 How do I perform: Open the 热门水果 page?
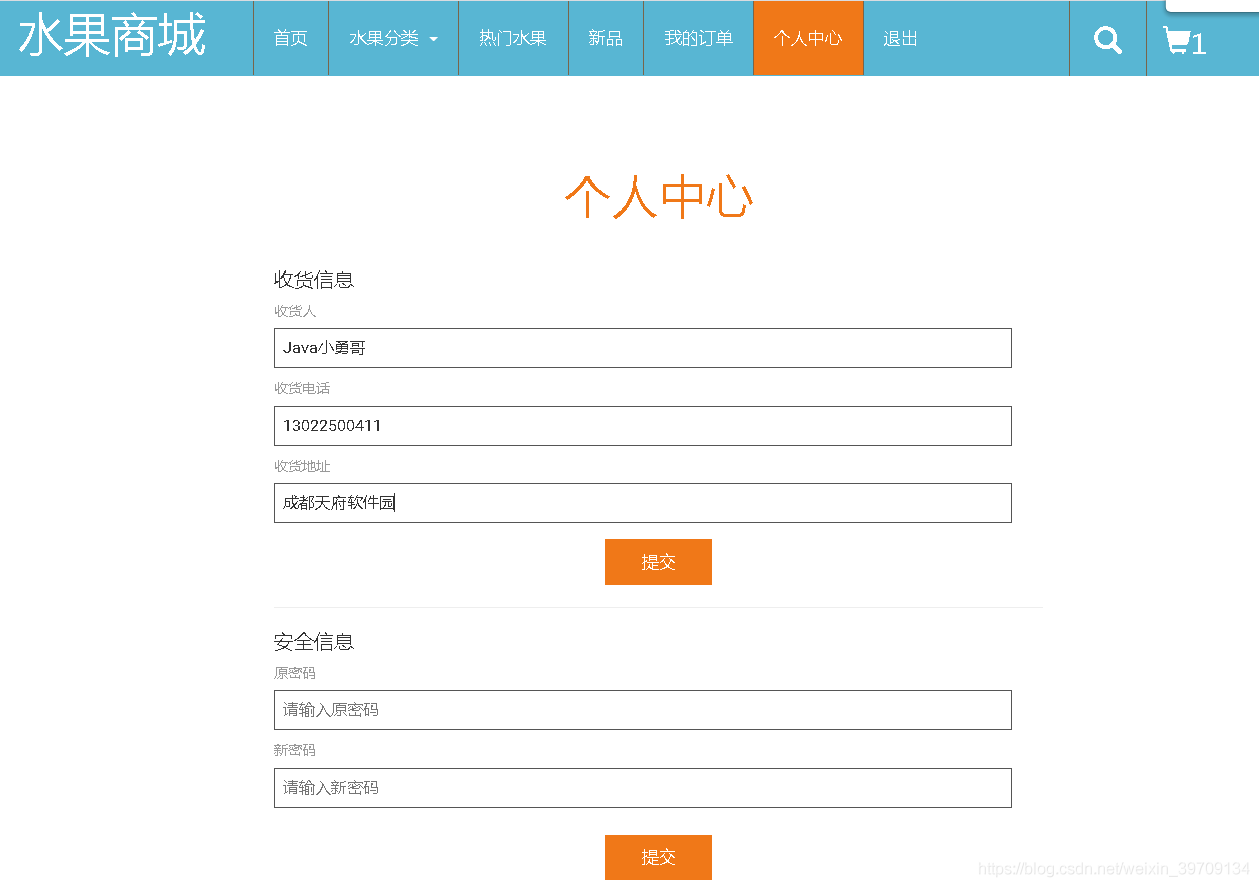pyautogui.click(x=512, y=39)
